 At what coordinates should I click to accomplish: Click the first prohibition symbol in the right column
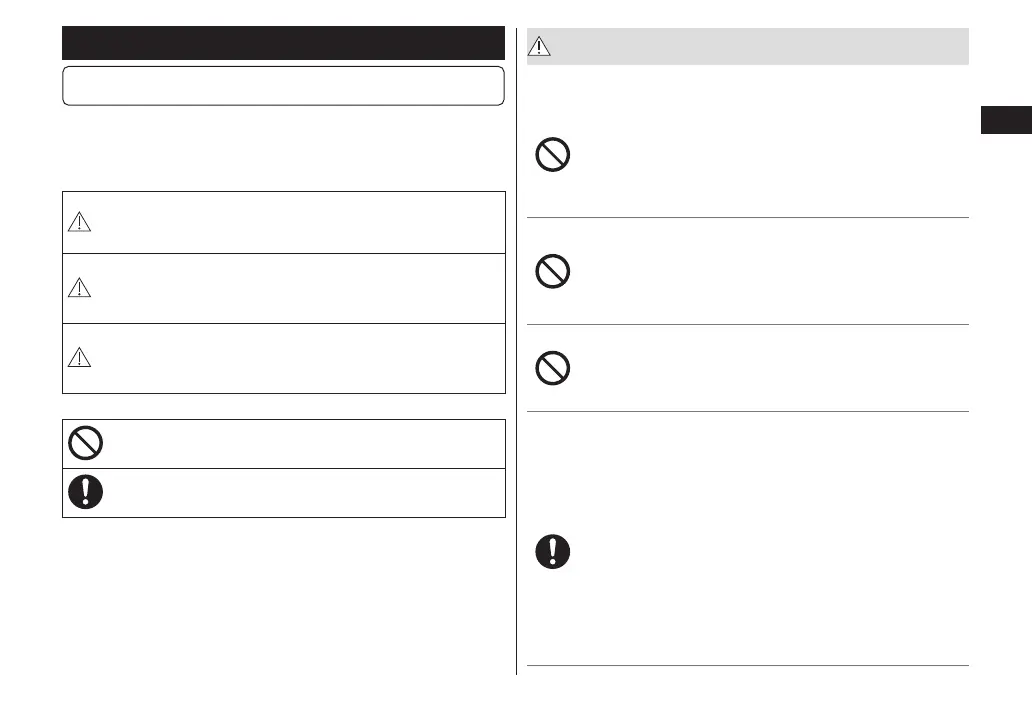click(x=553, y=156)
